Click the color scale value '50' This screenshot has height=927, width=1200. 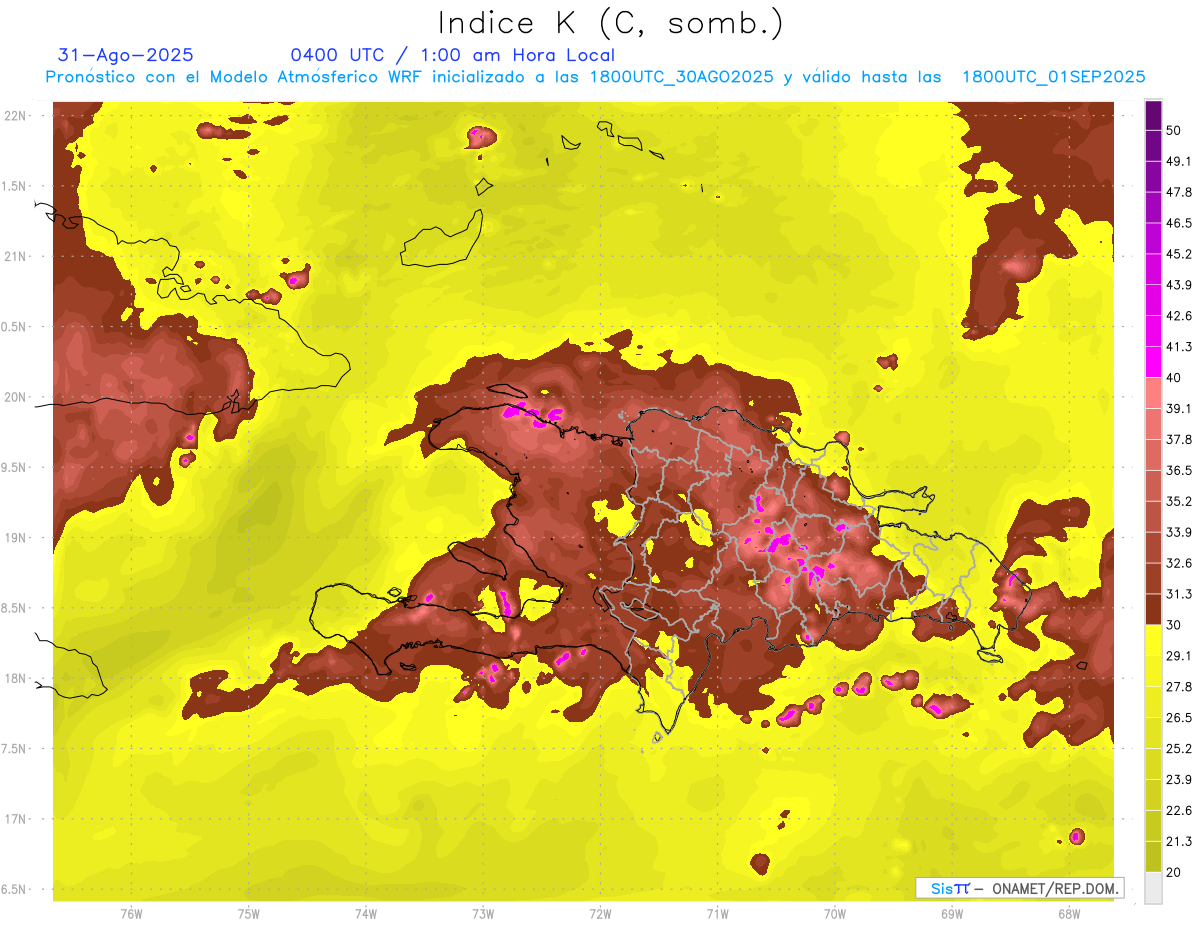pyautogui.click(x=1174, y=130)
